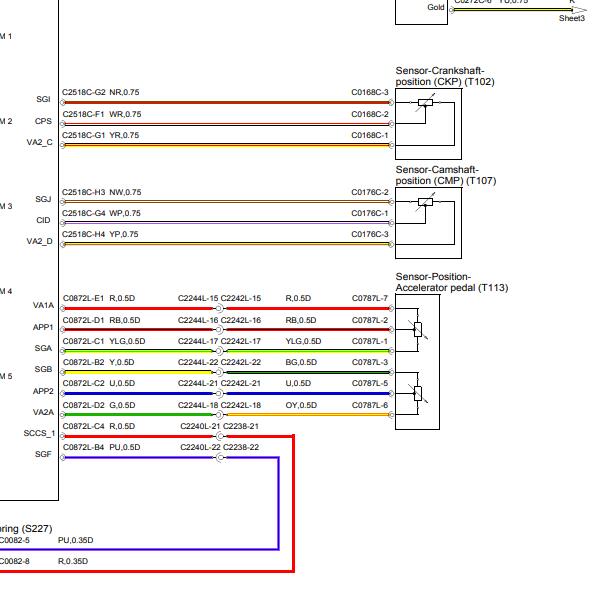Image resolution: width=604 pixels, height=604 pixels.
Task: Click the VA2A pin label
Action: pyautogui.click(x=43, y=413)
